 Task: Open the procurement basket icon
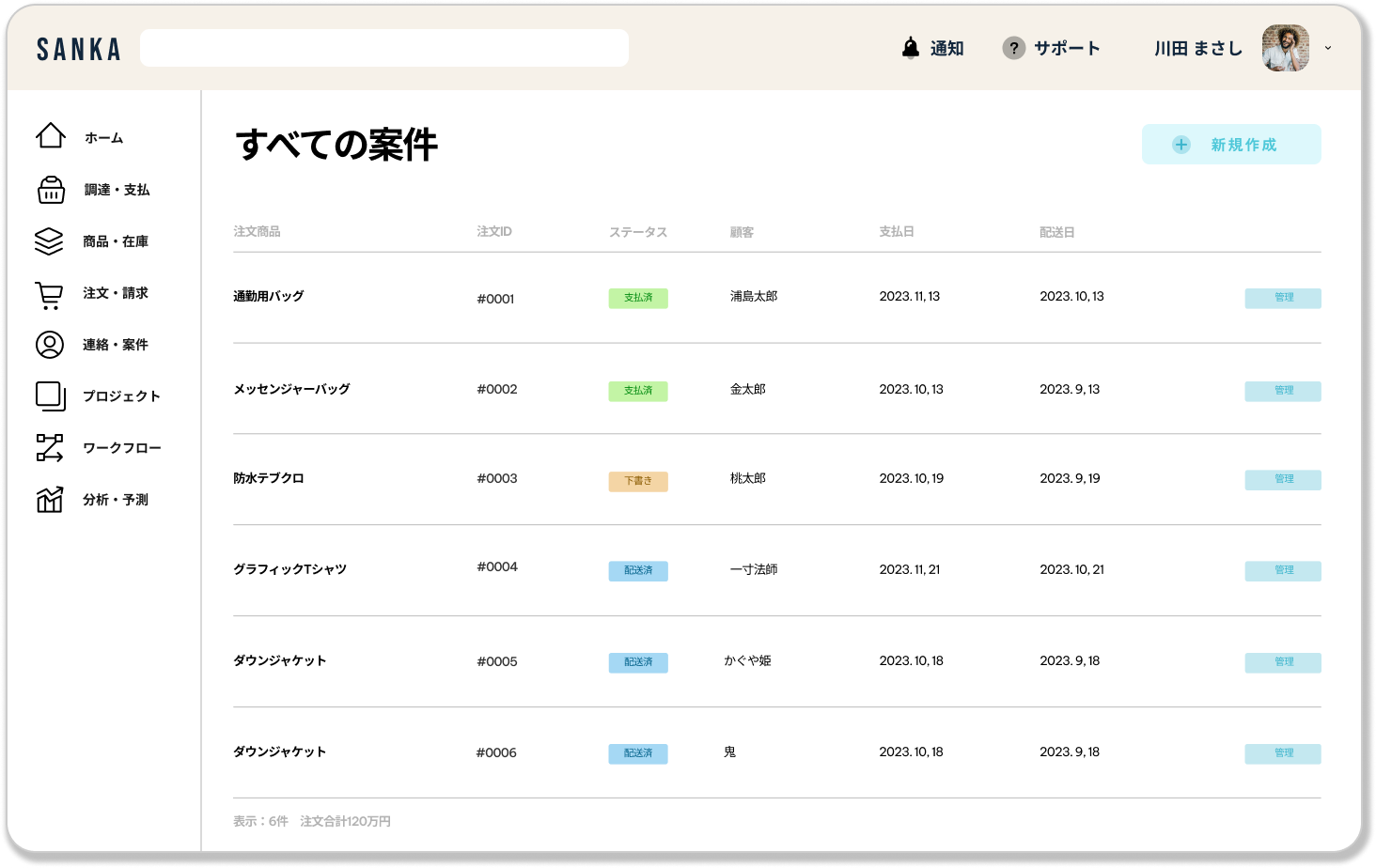click(51, 190)
